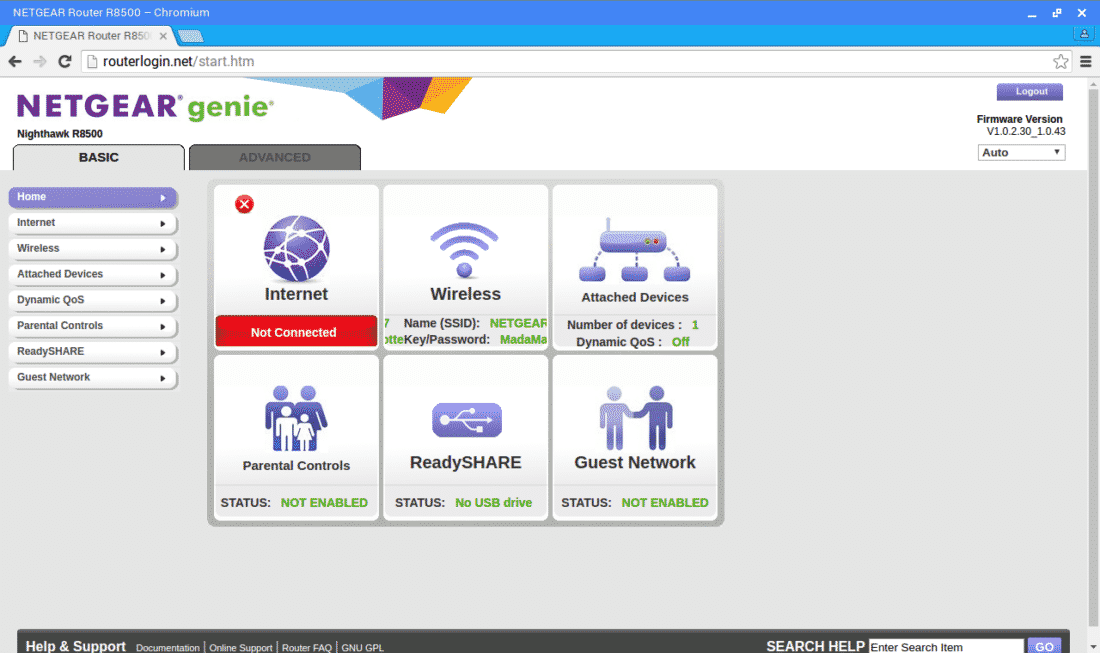This screenshot has height=653, width=1100.
Task: Open the Online Support link
Action: [241, 647]
